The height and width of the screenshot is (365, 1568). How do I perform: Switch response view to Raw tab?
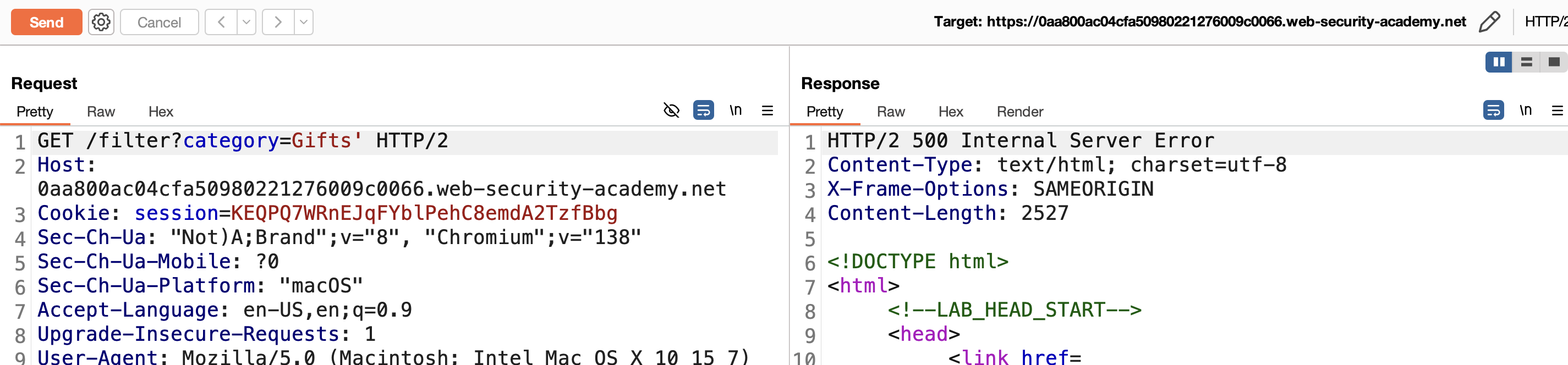tap(891, 112)
